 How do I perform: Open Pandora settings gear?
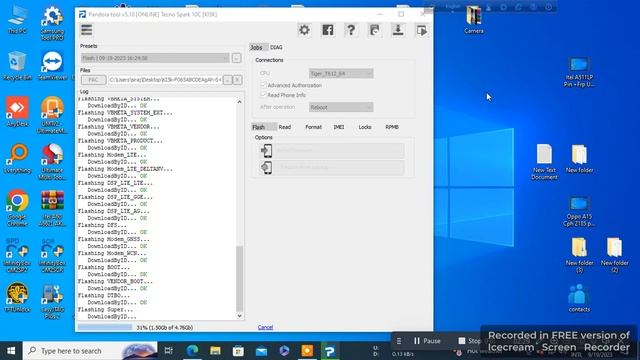pos(304,30)
